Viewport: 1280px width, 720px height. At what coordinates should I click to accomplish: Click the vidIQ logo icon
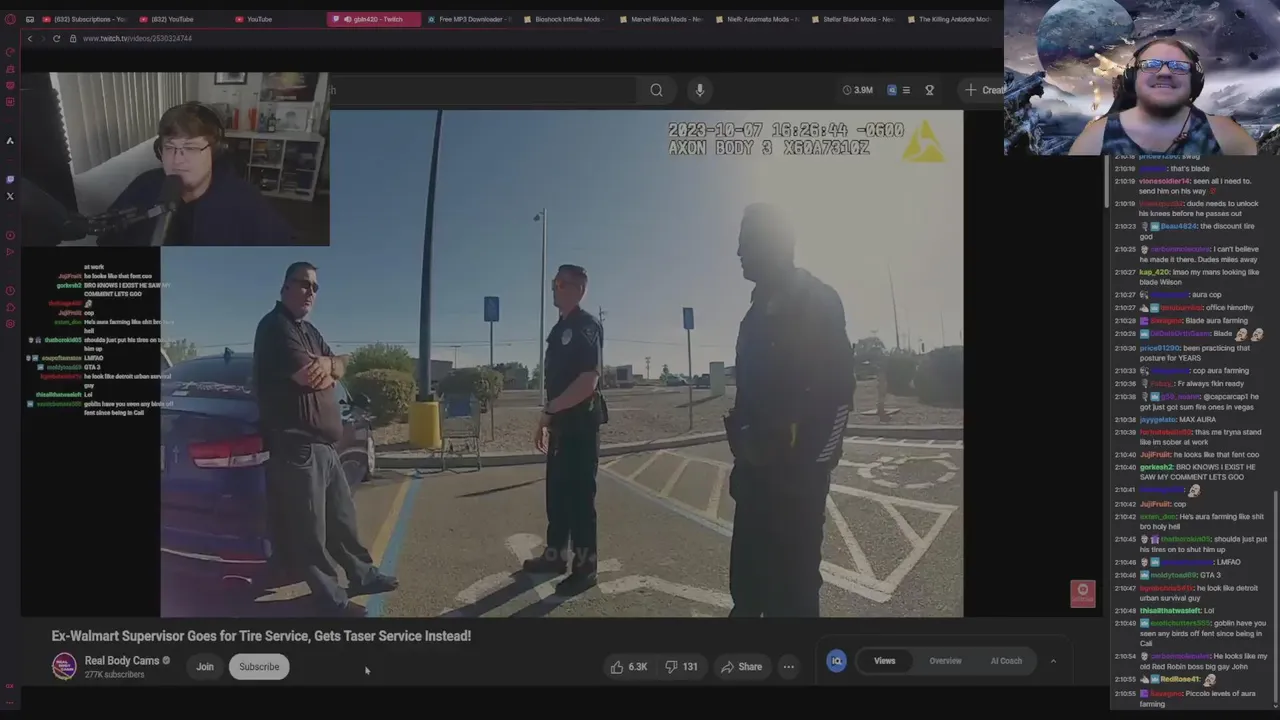coord(837,661)
